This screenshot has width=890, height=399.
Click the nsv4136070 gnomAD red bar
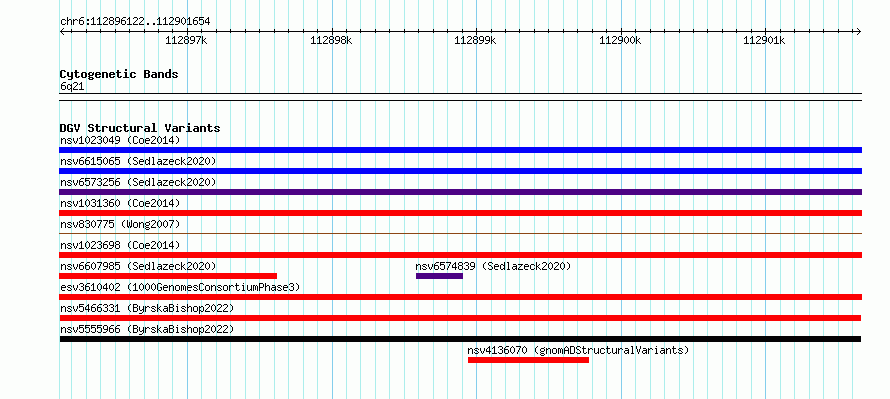[x=528, y=360]
